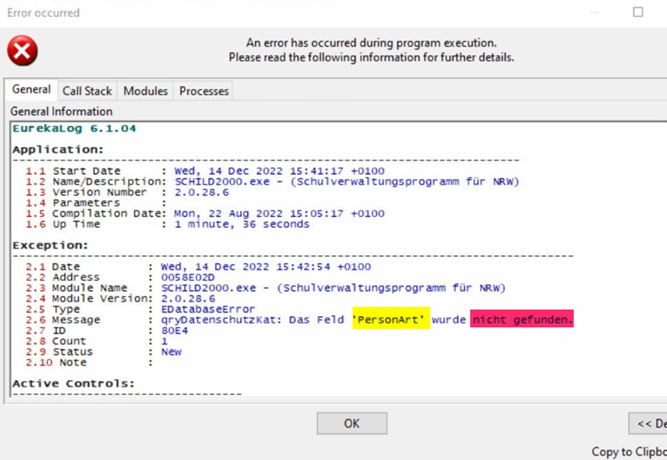The image size is (667, 460).
Task: Select the EDatabaseError exception type
Action: point(214,309)
